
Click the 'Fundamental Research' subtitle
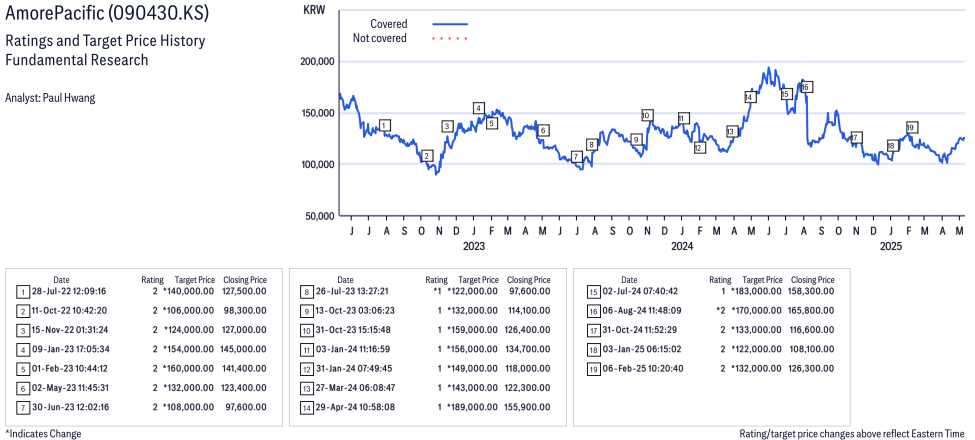tap(76, 60)
